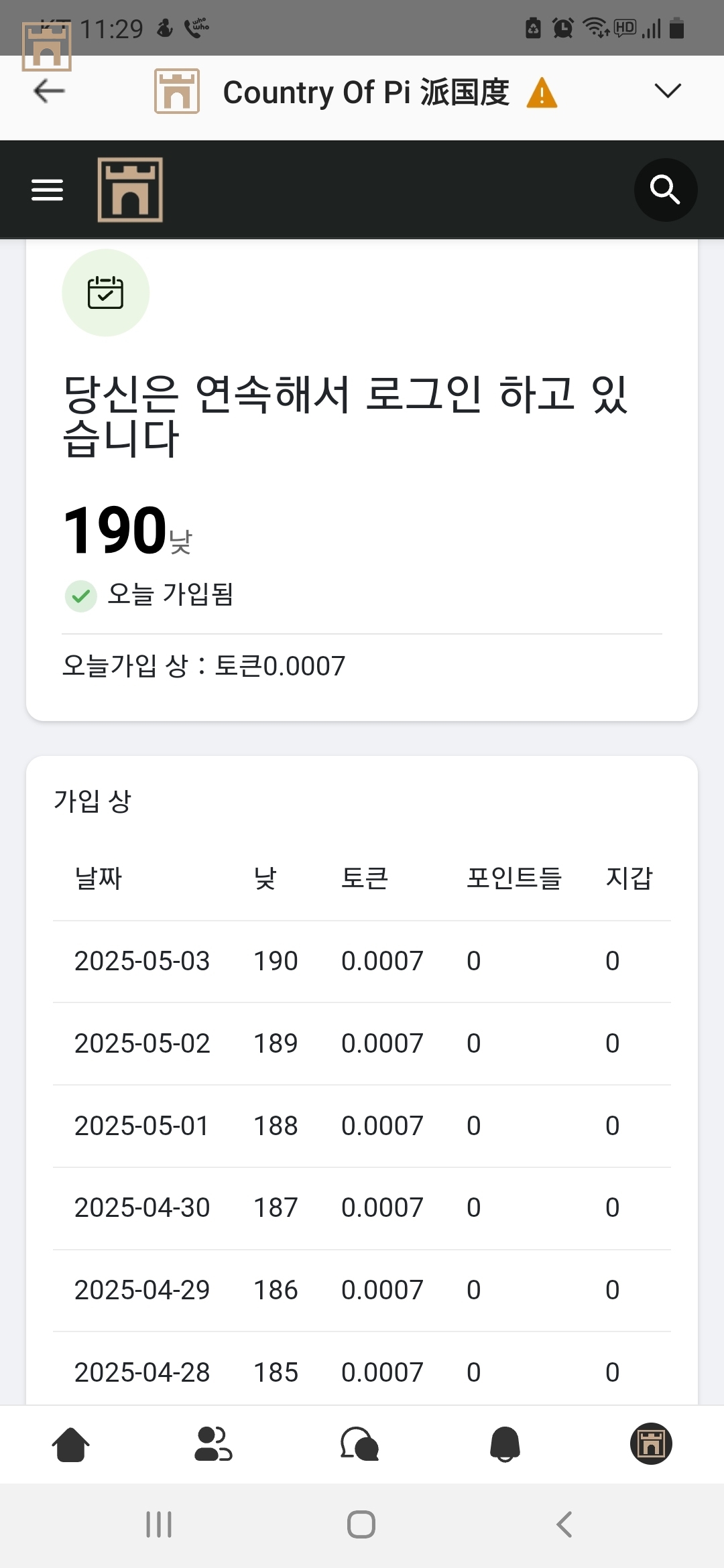Screen dimensions: 724x1568
Task: Open search with magnifier icon
Action: 666,190
